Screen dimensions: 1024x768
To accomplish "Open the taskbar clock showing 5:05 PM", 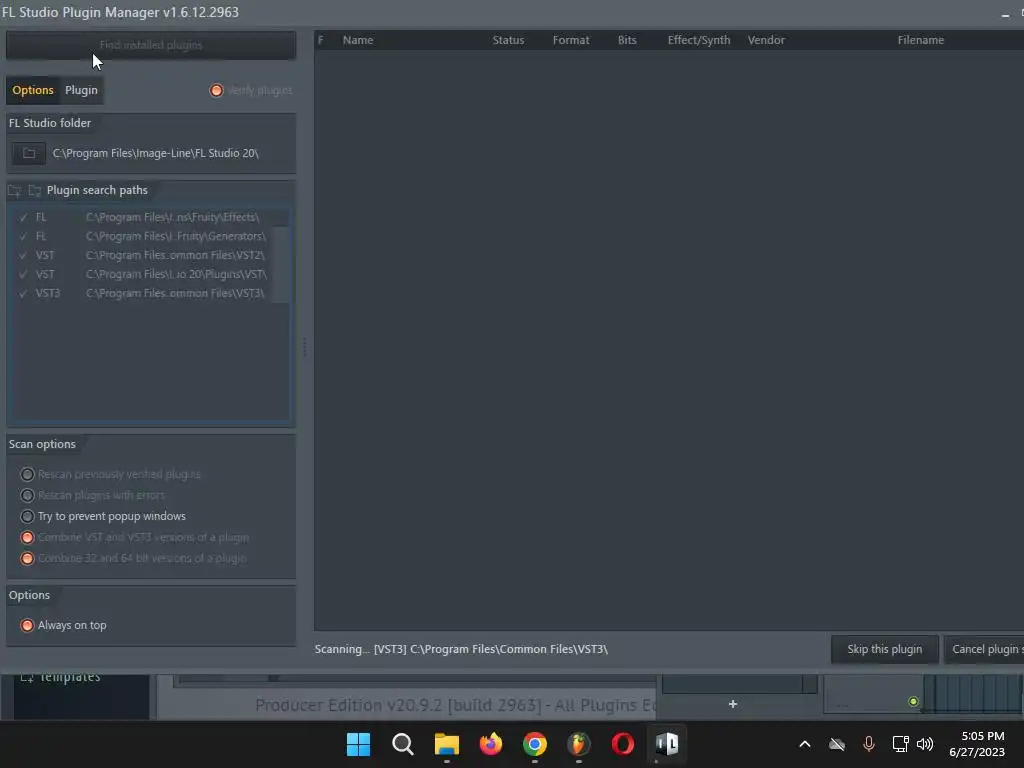I will point(977,744).
